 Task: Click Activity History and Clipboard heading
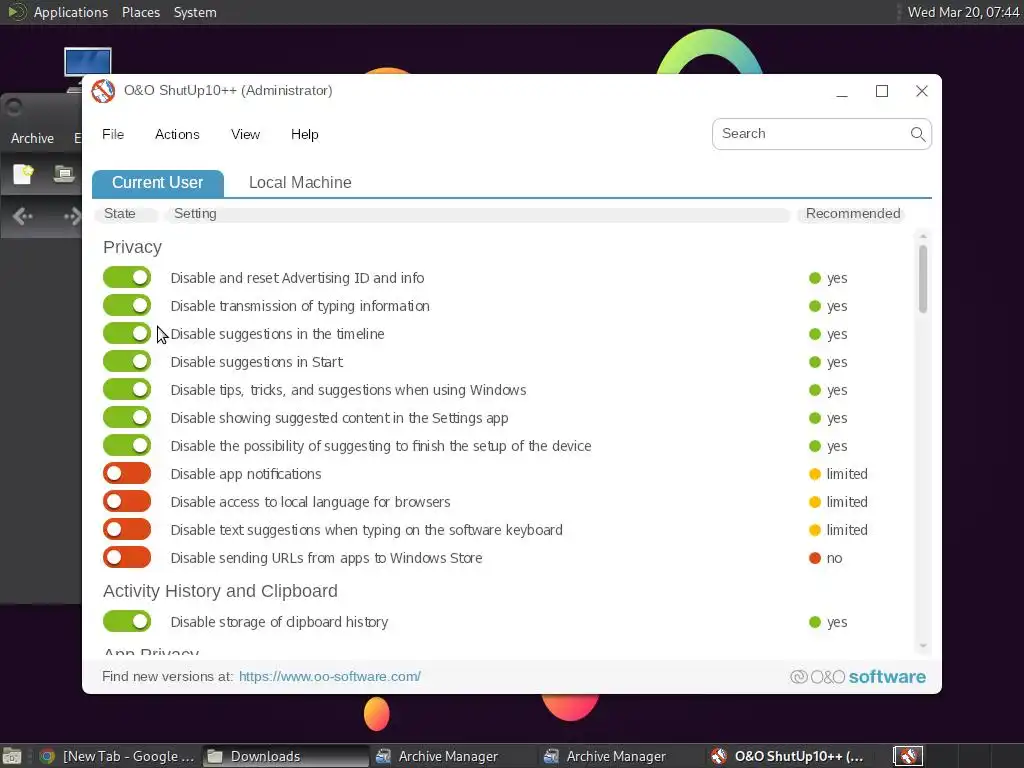220,591
